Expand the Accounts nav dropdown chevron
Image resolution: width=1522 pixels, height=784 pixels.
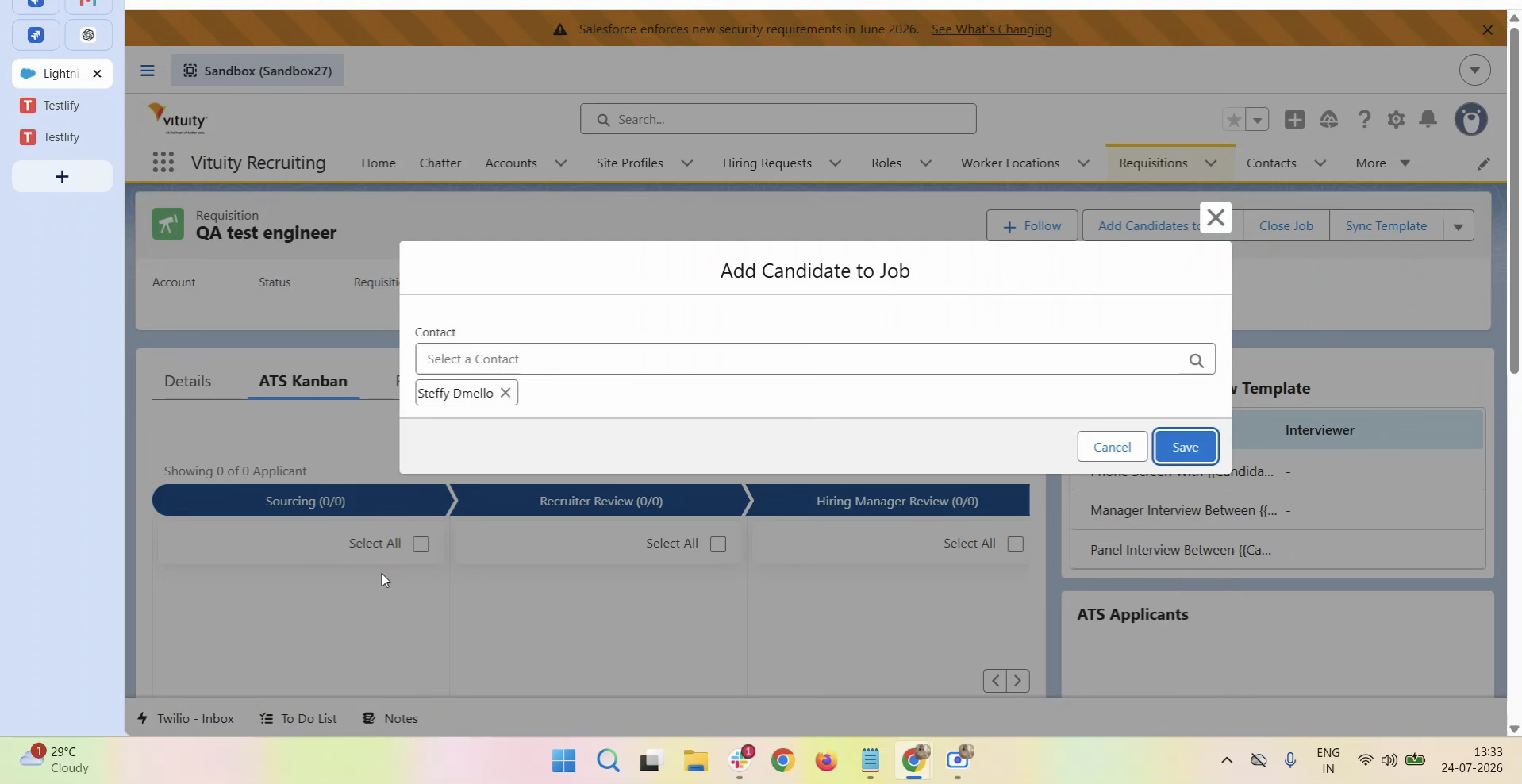click(x=561, y=163)
